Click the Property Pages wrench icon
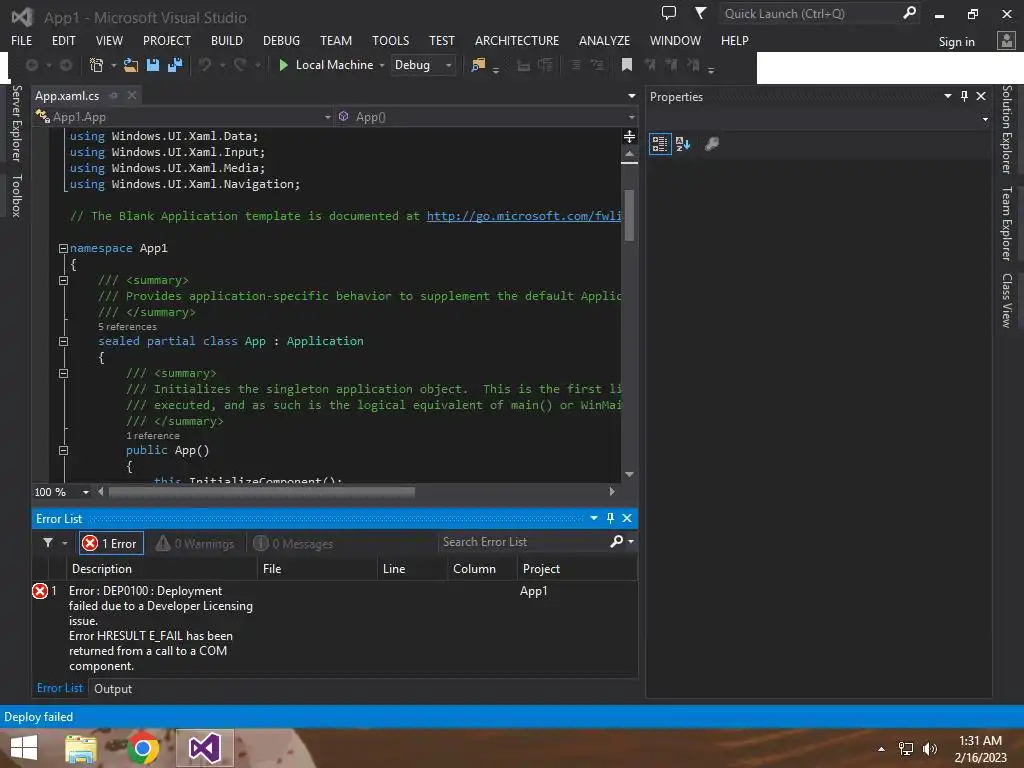The image size is (1024, 768). (712, 144)
